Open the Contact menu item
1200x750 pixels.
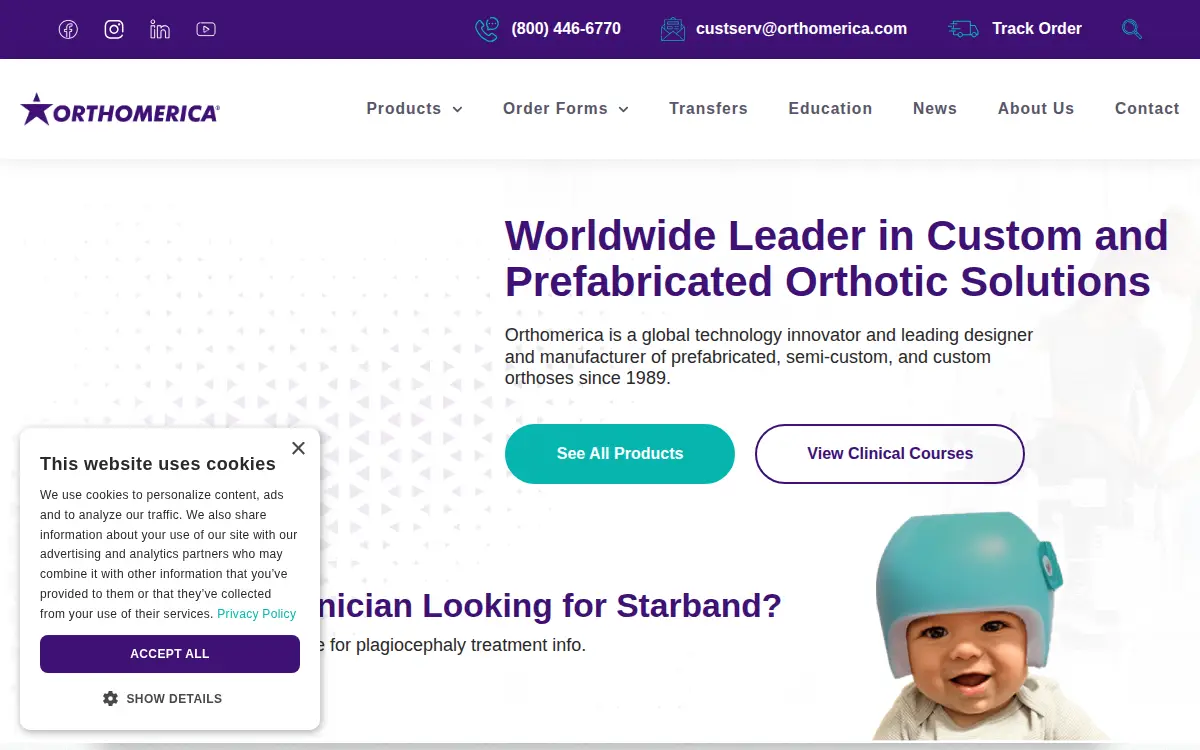click(1147, 108)
